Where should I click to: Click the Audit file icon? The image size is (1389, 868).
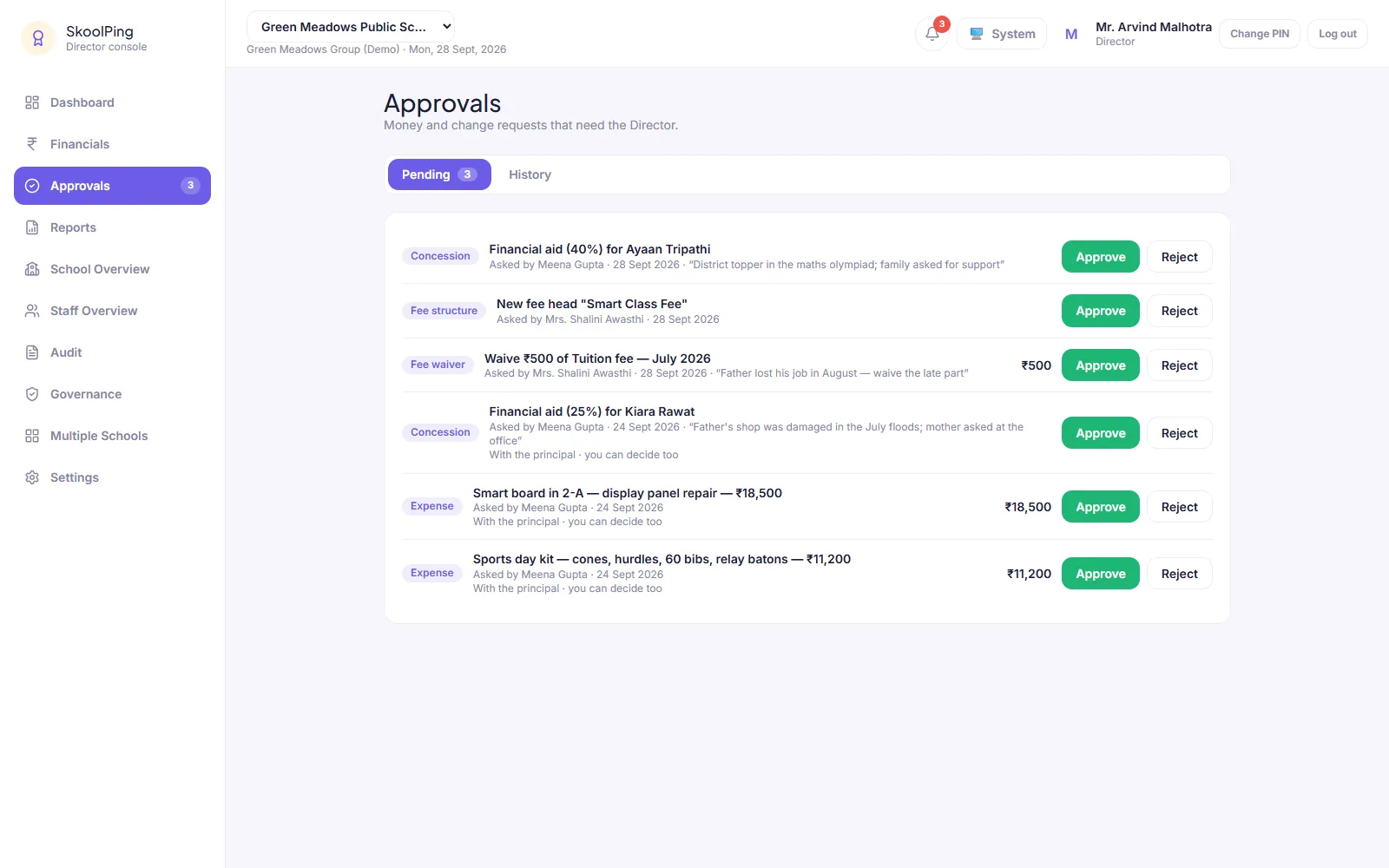(32, 352)
